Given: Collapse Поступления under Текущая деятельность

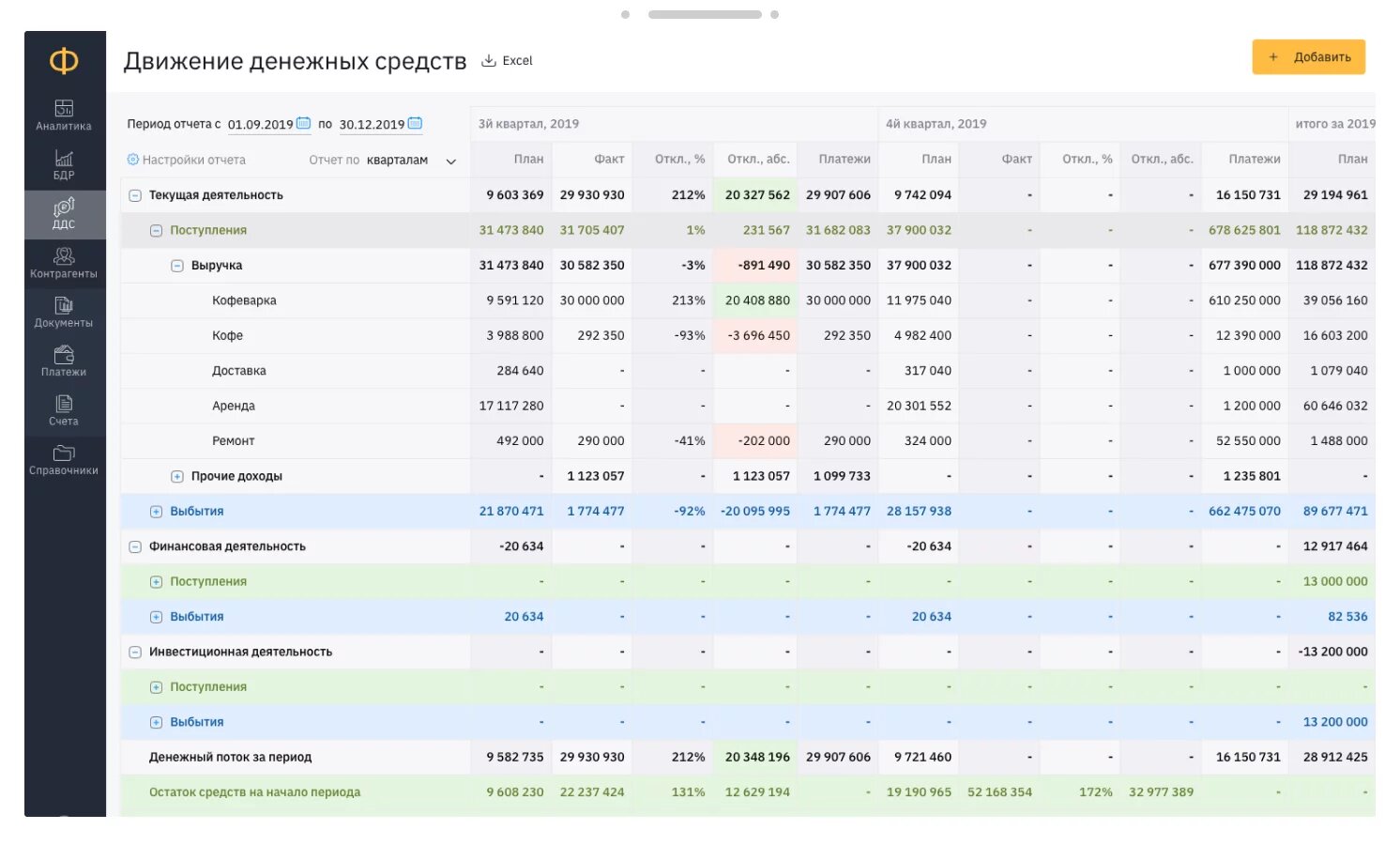Looking at the screenshot, I should pos(157,230).
